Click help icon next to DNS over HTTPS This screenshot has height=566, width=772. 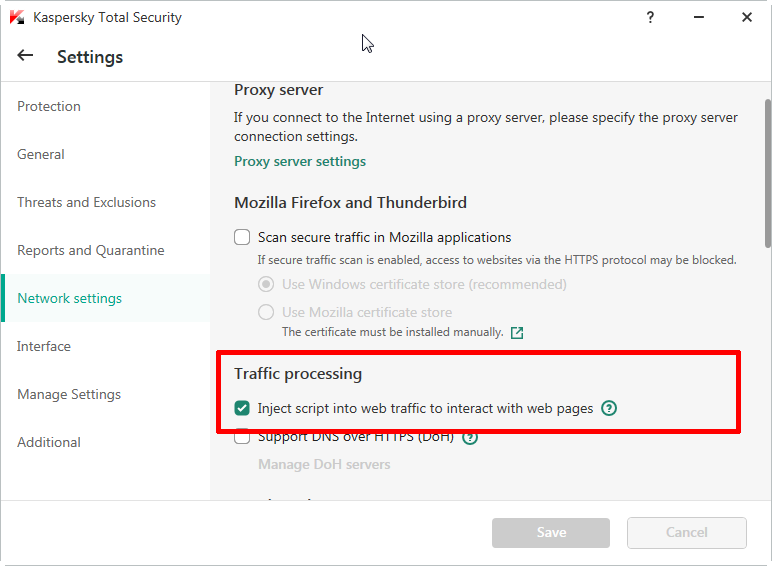coord(470,437)
